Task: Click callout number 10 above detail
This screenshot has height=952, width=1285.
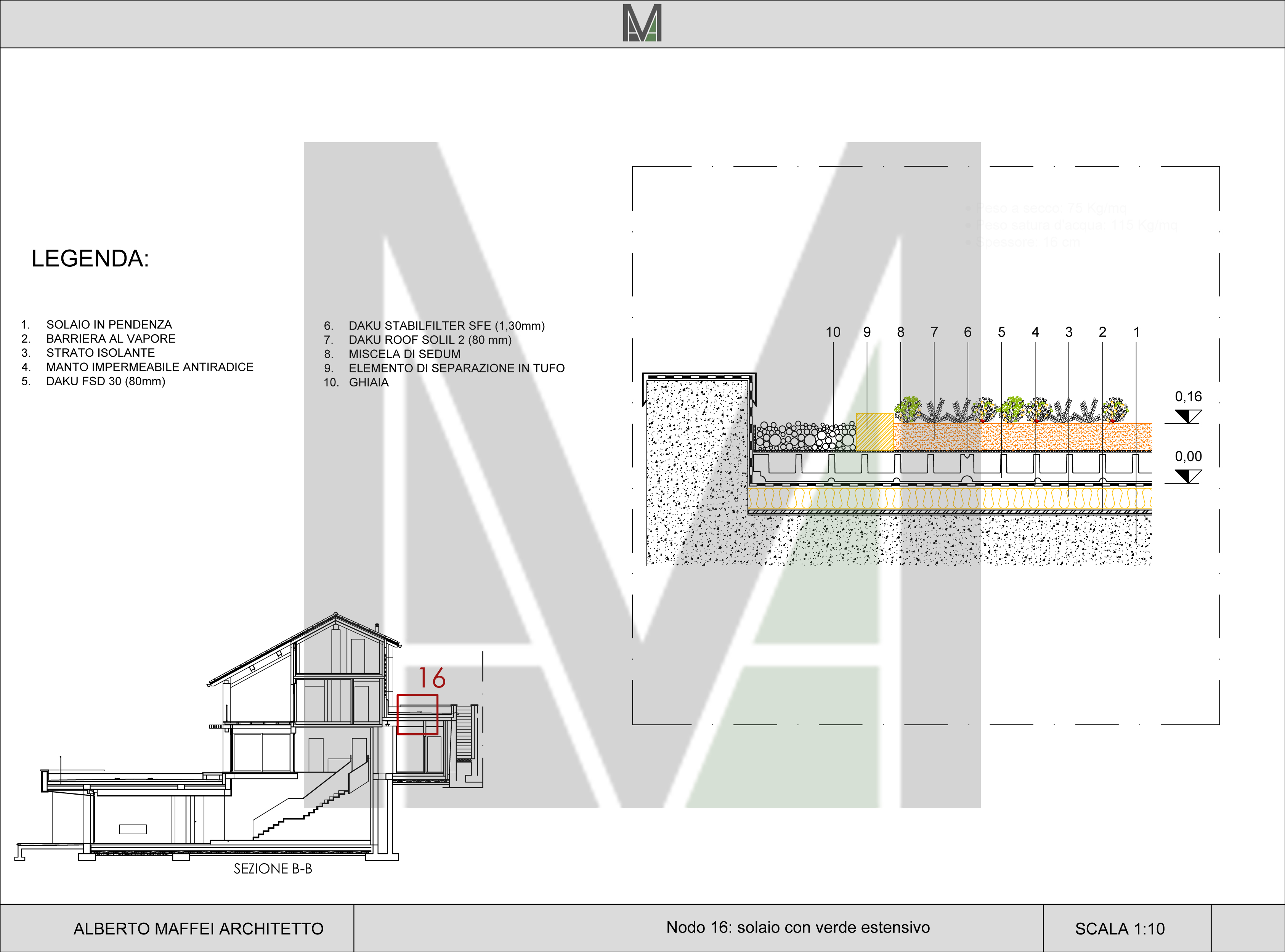Action: click(833, 332)
